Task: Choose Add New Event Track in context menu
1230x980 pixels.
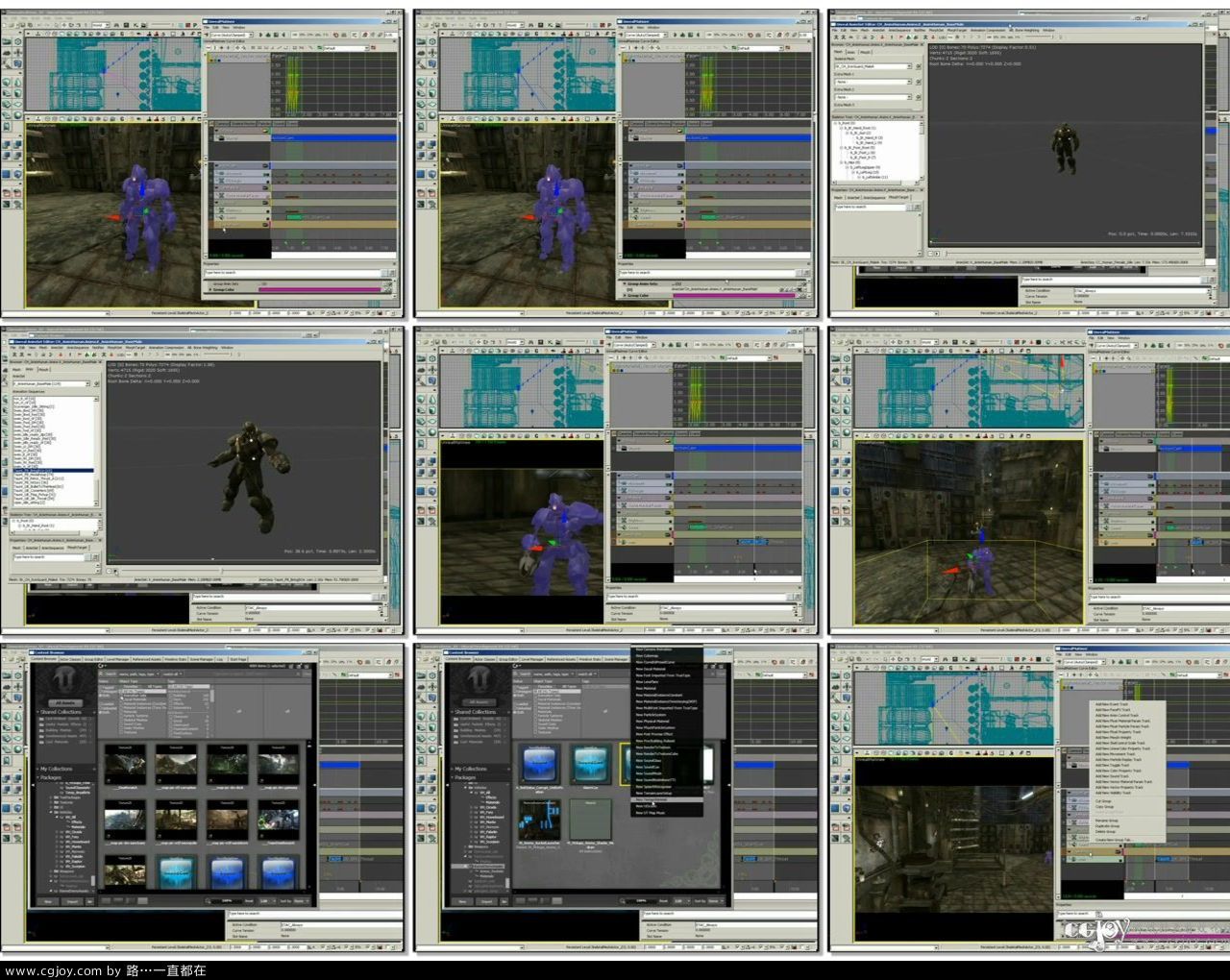Action: [1112, 704]
